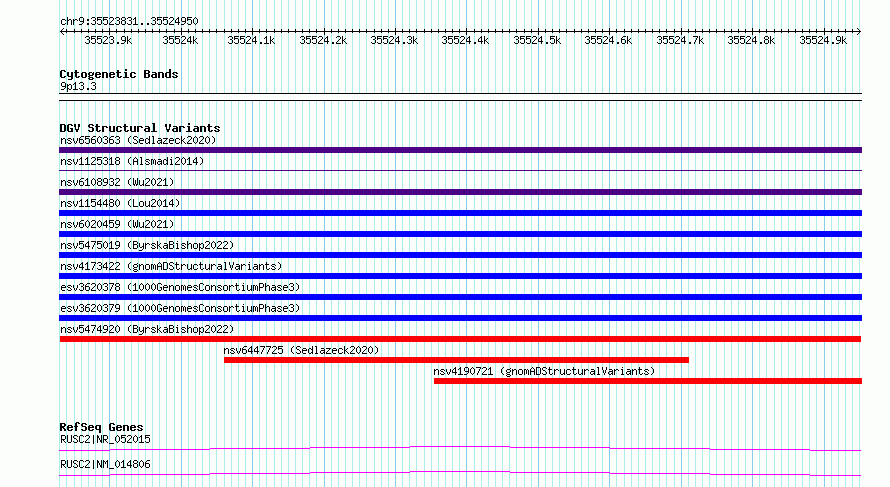Select the blue bar under nsv6020459

coord(460,234)
